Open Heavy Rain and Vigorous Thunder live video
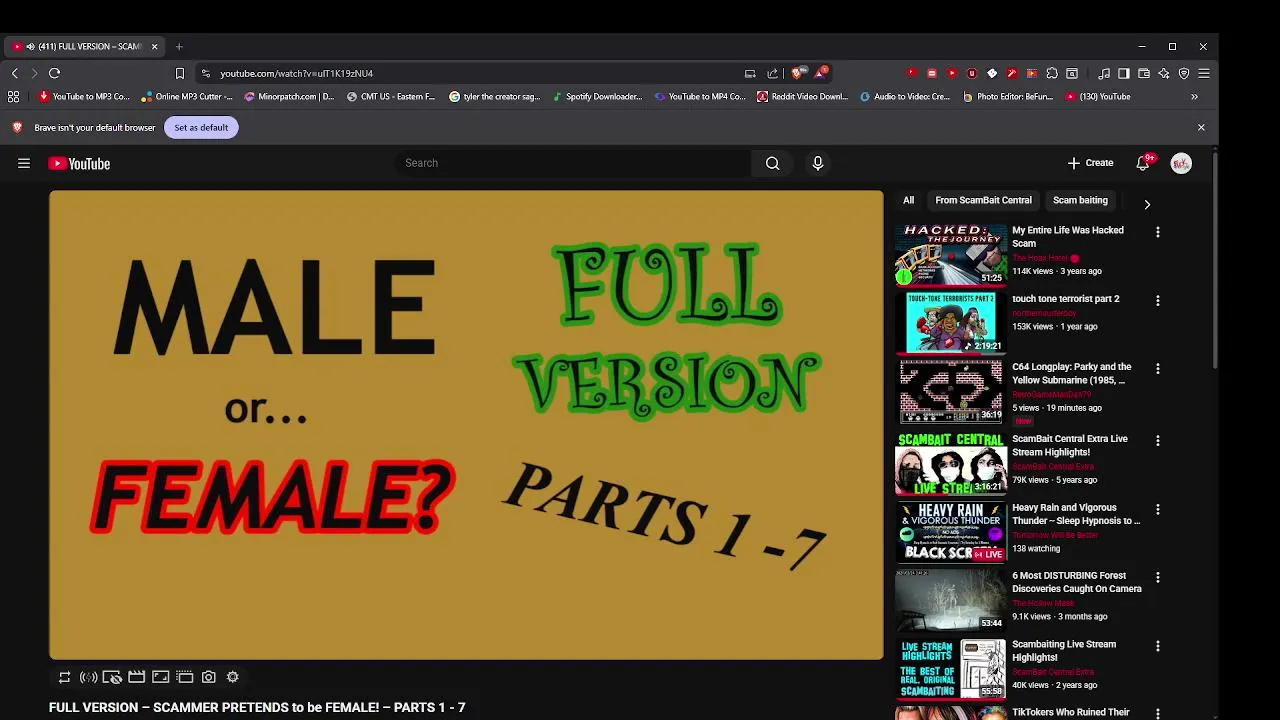 pos(1076,514)
